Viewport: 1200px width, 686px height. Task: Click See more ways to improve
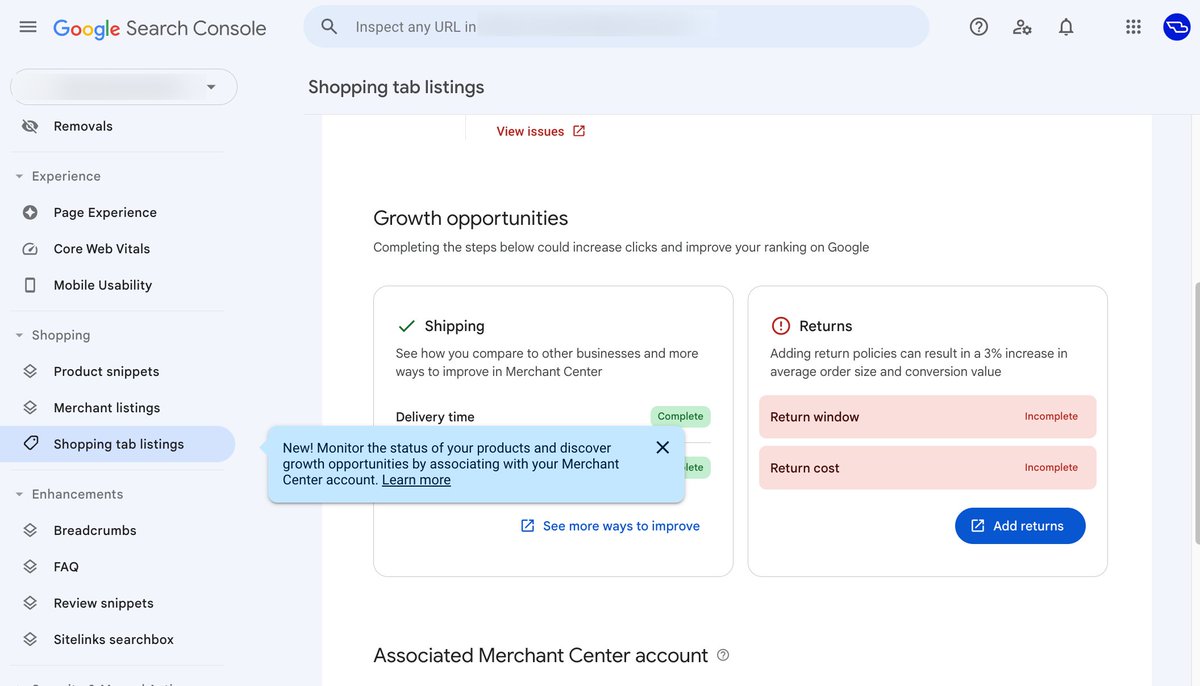coord(621,526)
